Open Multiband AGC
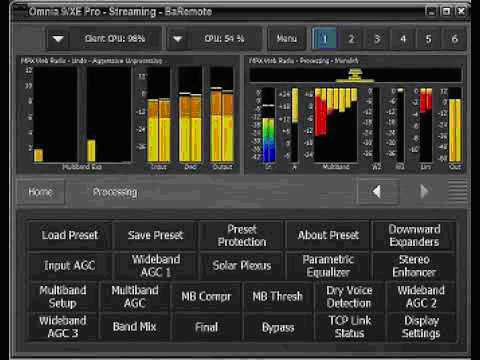The height and width of the screenshot is (360, 480). pos(135,297)
